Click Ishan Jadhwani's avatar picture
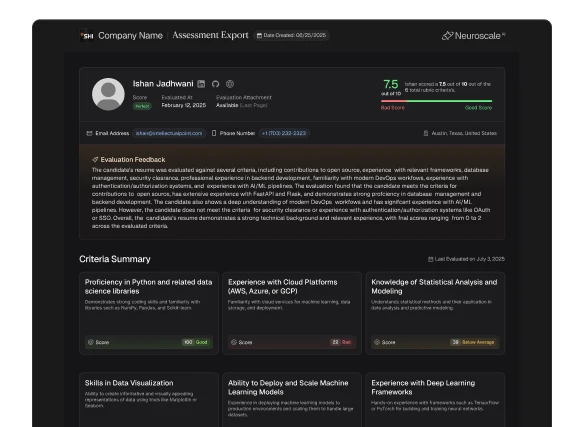This screenshot has height=427, width=584. pos(108,94)
